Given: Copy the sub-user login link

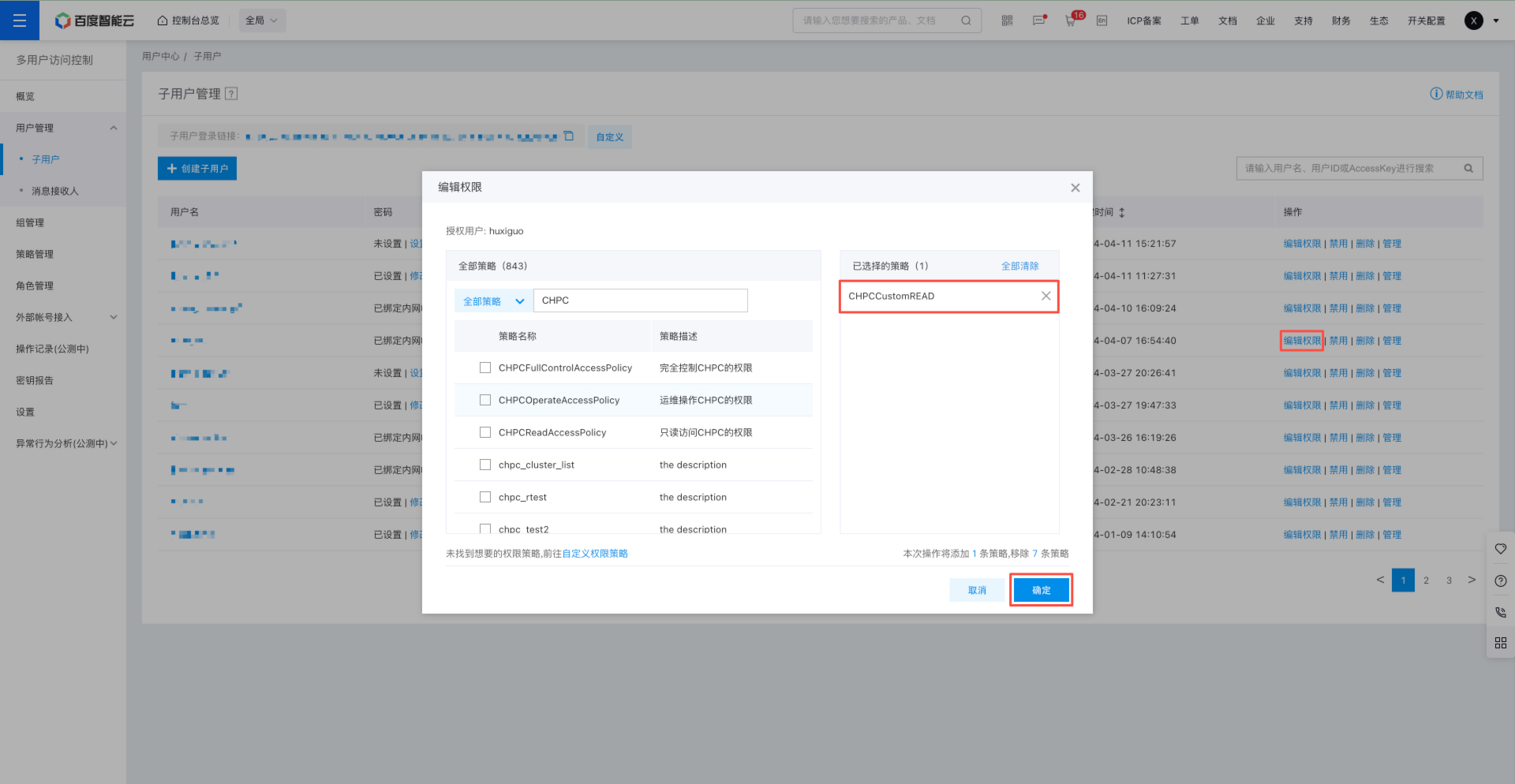Looking at the screenshot, I should (x=569, y=136).
